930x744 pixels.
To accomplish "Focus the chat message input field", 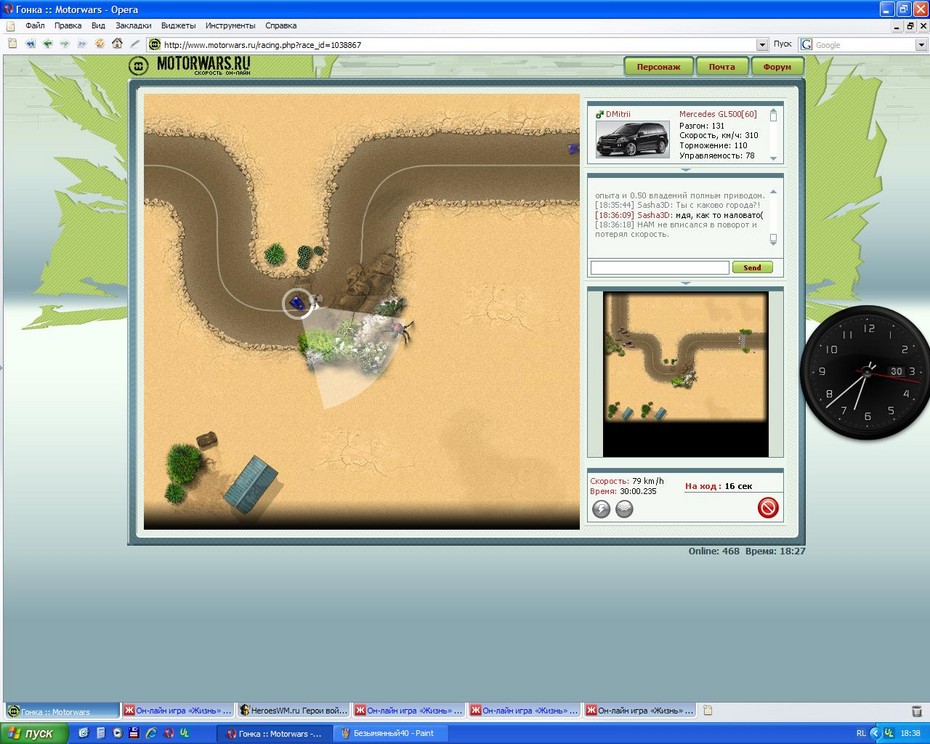I will click(x=659, y=268).
